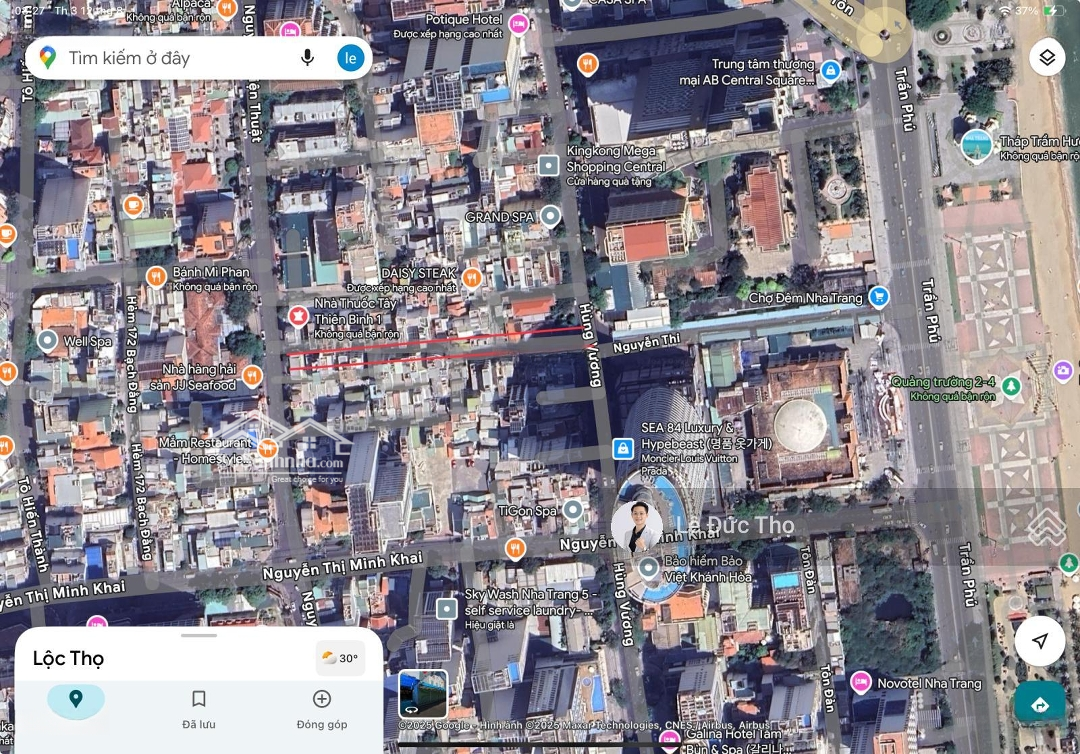Tap the 30° weather chip
This screenshot has width=1080, height=754.
(x=340, y=658)
